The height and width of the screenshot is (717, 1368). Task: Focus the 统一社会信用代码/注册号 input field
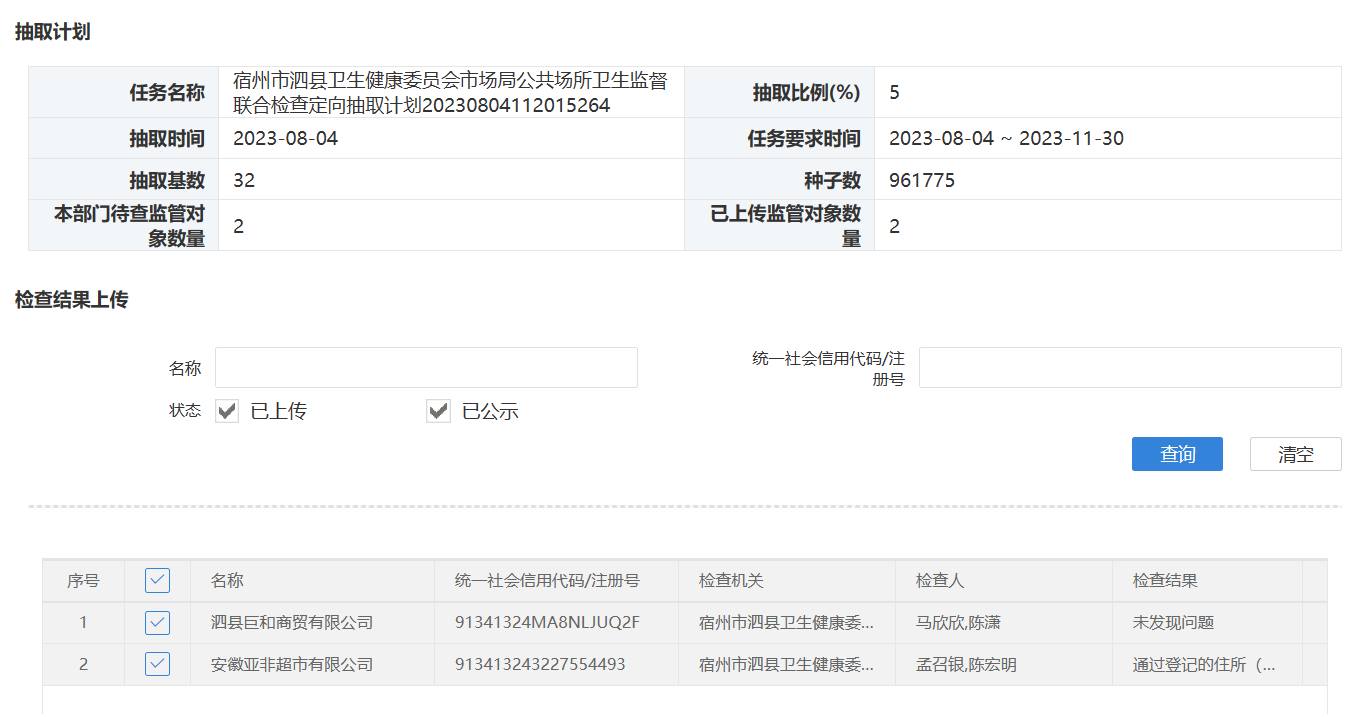pos(1130,368)
